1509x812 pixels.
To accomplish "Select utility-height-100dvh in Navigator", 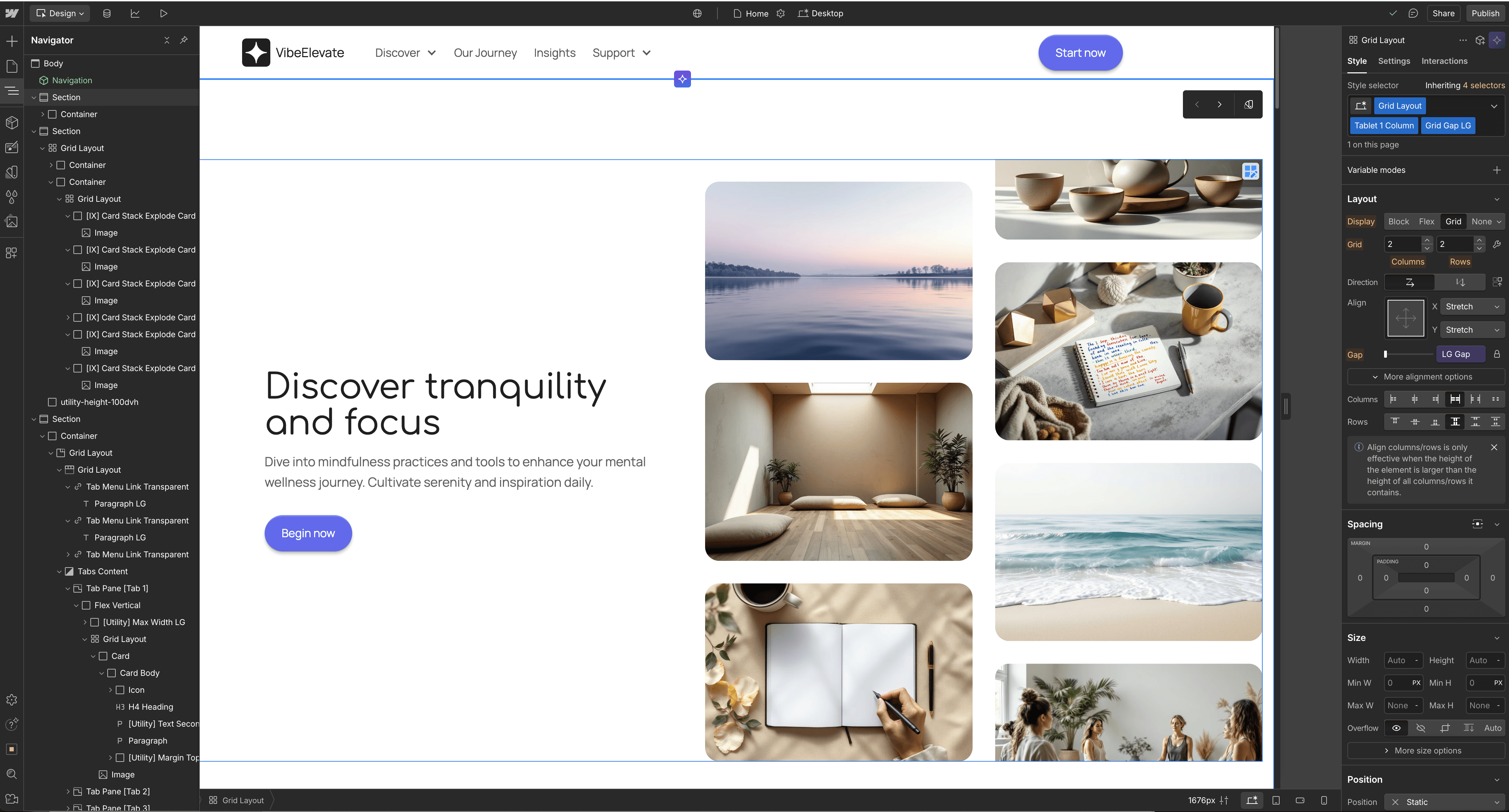I will pyautogui.click(x=99, y=402).
